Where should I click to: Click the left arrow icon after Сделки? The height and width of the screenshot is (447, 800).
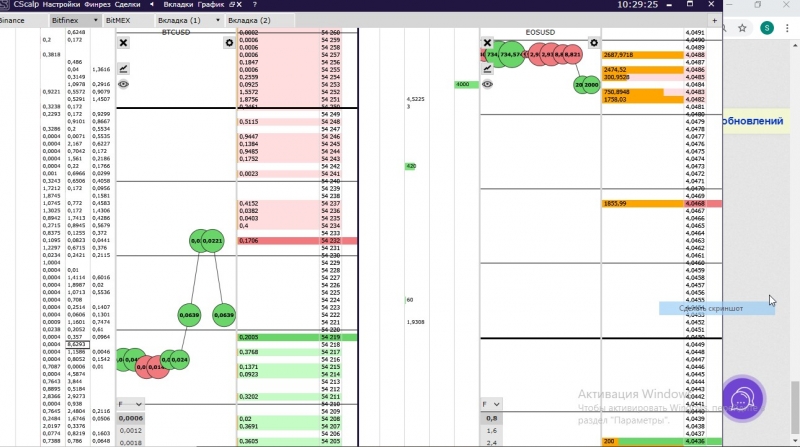coord(152,5)
